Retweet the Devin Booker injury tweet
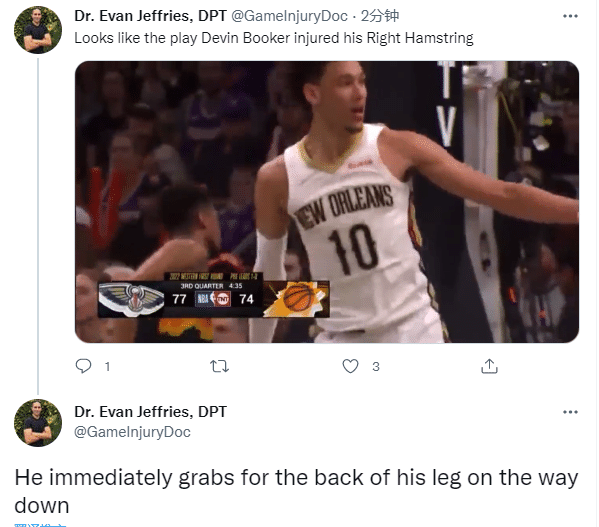This screenshot has height=527, width=599. coord(220,367)
